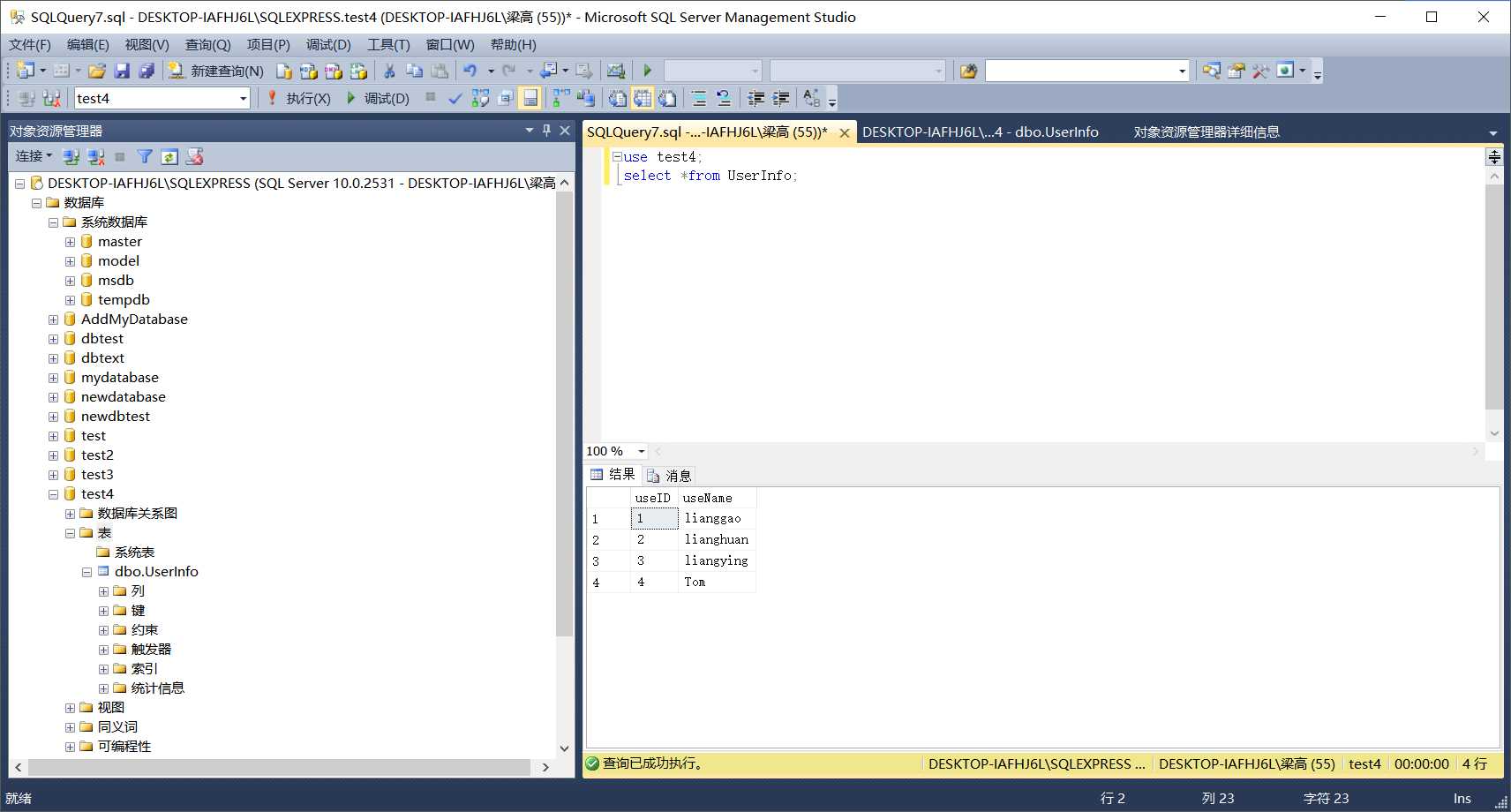Image resolution: width=1511 pixels, height=812 pixels.
Task: Toggle Include Actual Execution Plan icon
Action: 561,98
